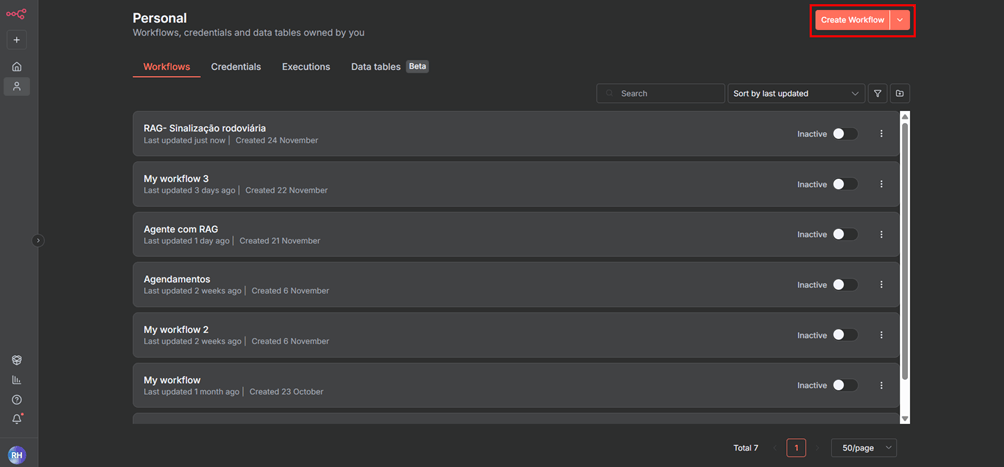Viewport: 1004px width, 467px height.
Task: Open the filters funnel icon
Action: pyautogui.click(x=877, y=94)
